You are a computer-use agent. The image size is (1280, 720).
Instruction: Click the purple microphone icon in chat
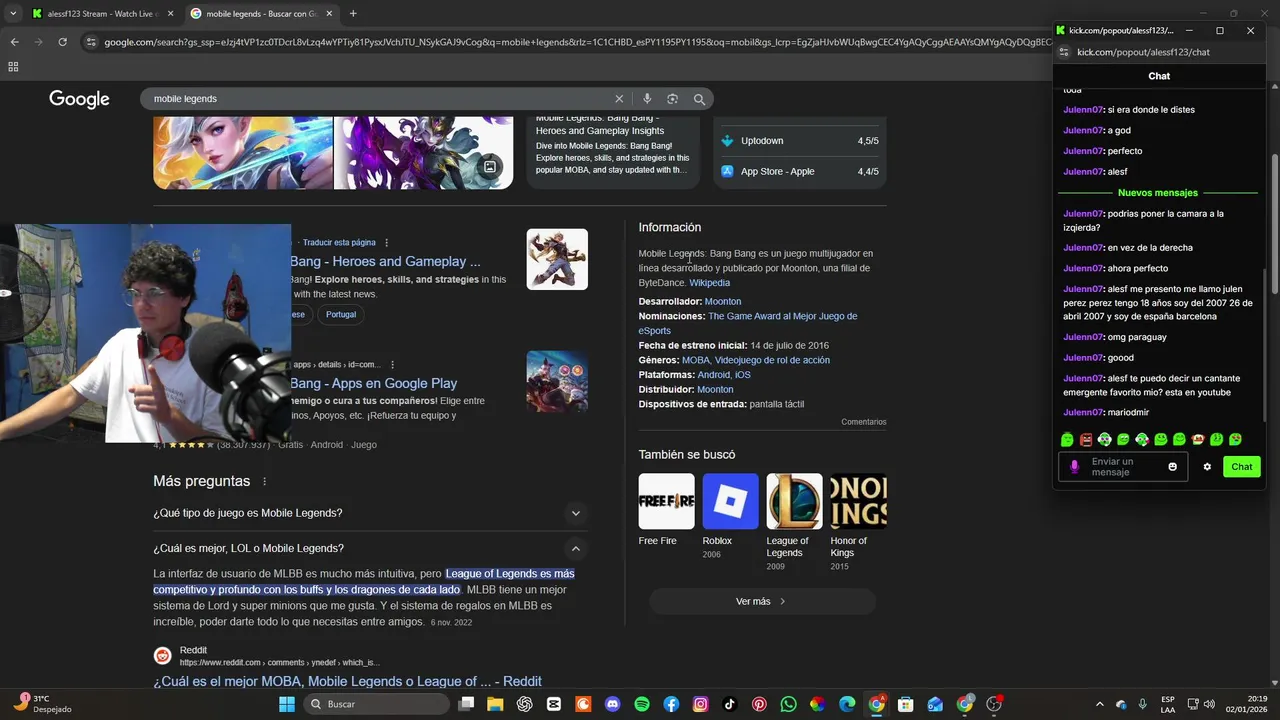[x=1075, y=467]
